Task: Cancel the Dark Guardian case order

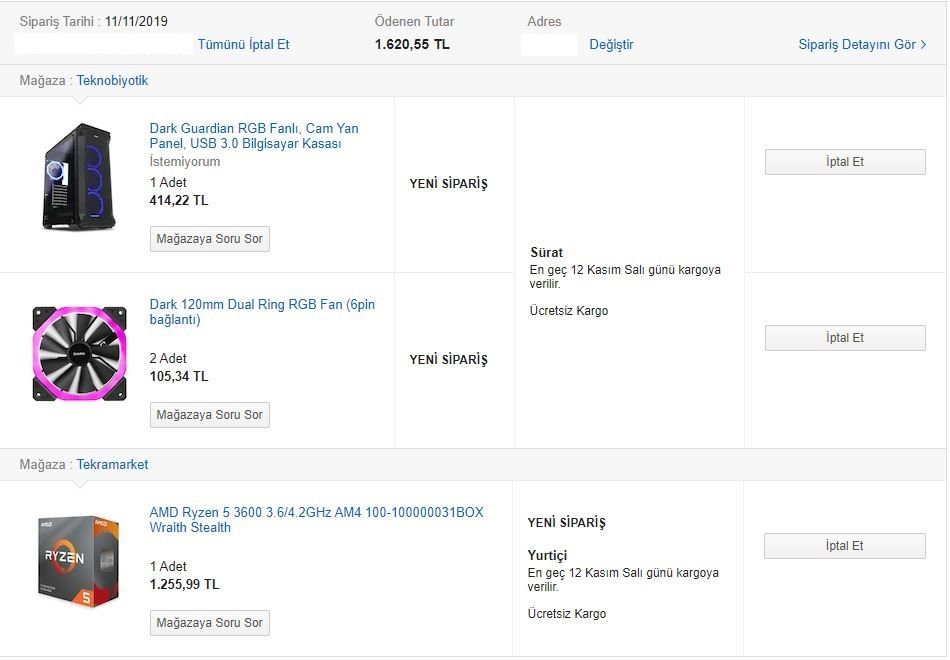Action: click(x=845, y=162)
